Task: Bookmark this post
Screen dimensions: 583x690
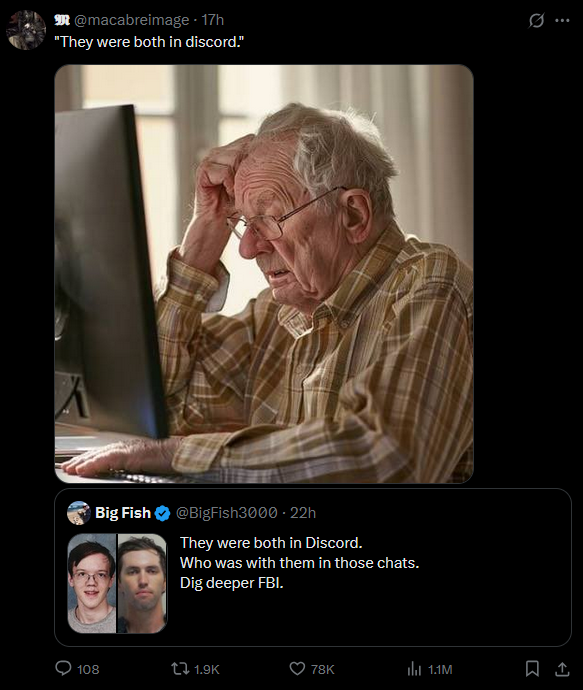Action: [x=532, y=668]
